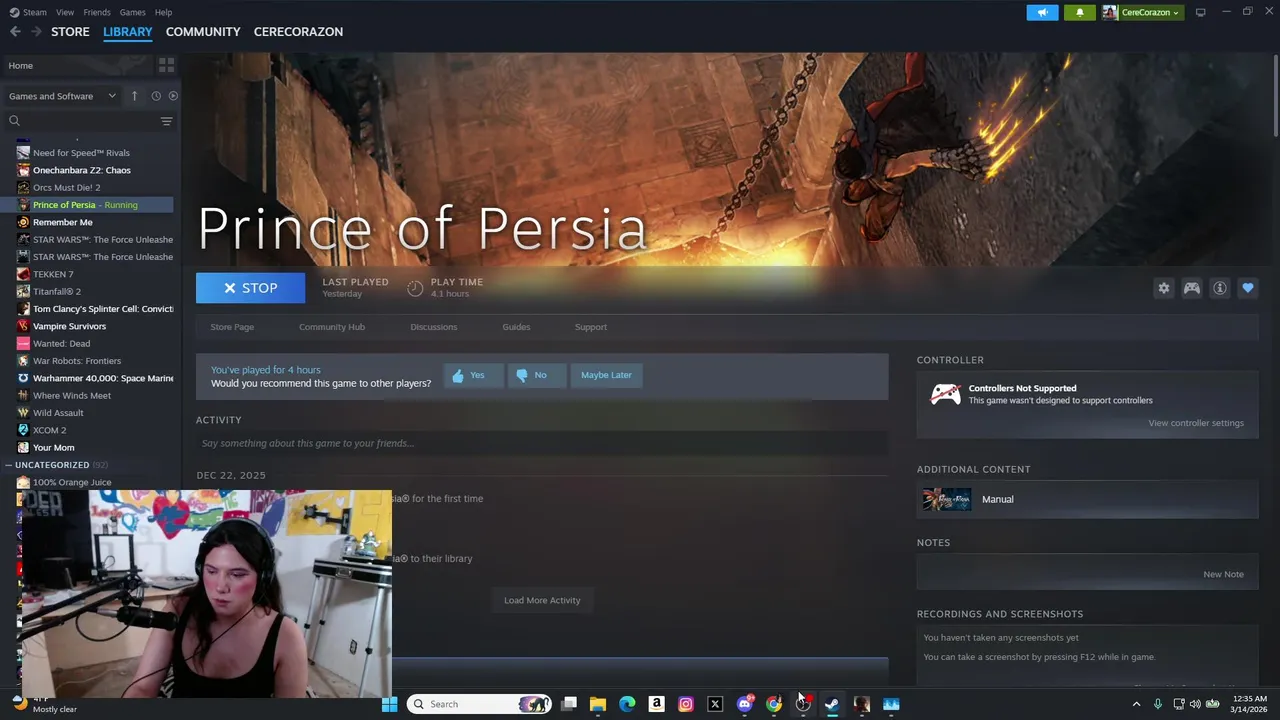The image size is (1280, 720).
Task: Open Windows Start button
Action: pos(389,704)
